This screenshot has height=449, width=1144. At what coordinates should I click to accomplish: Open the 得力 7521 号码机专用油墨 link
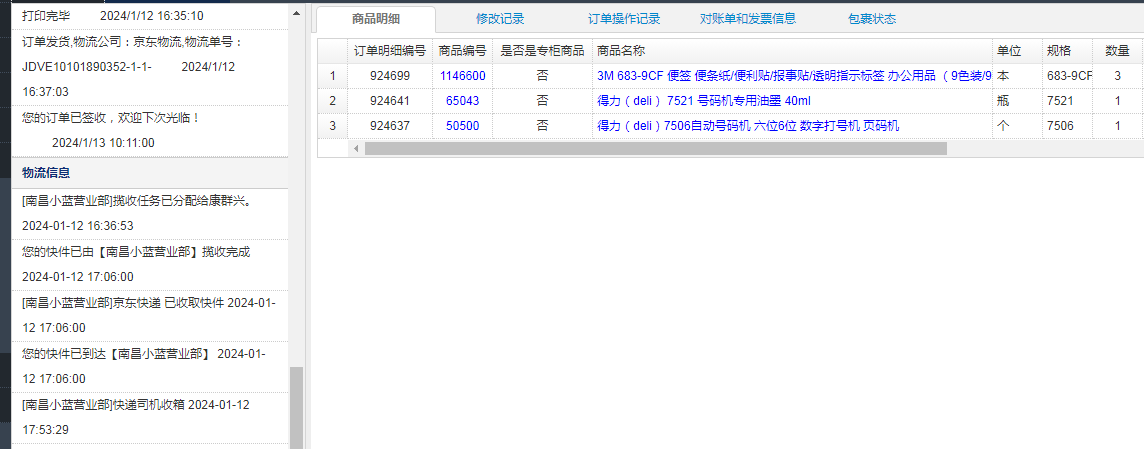[x=703, y=101]
